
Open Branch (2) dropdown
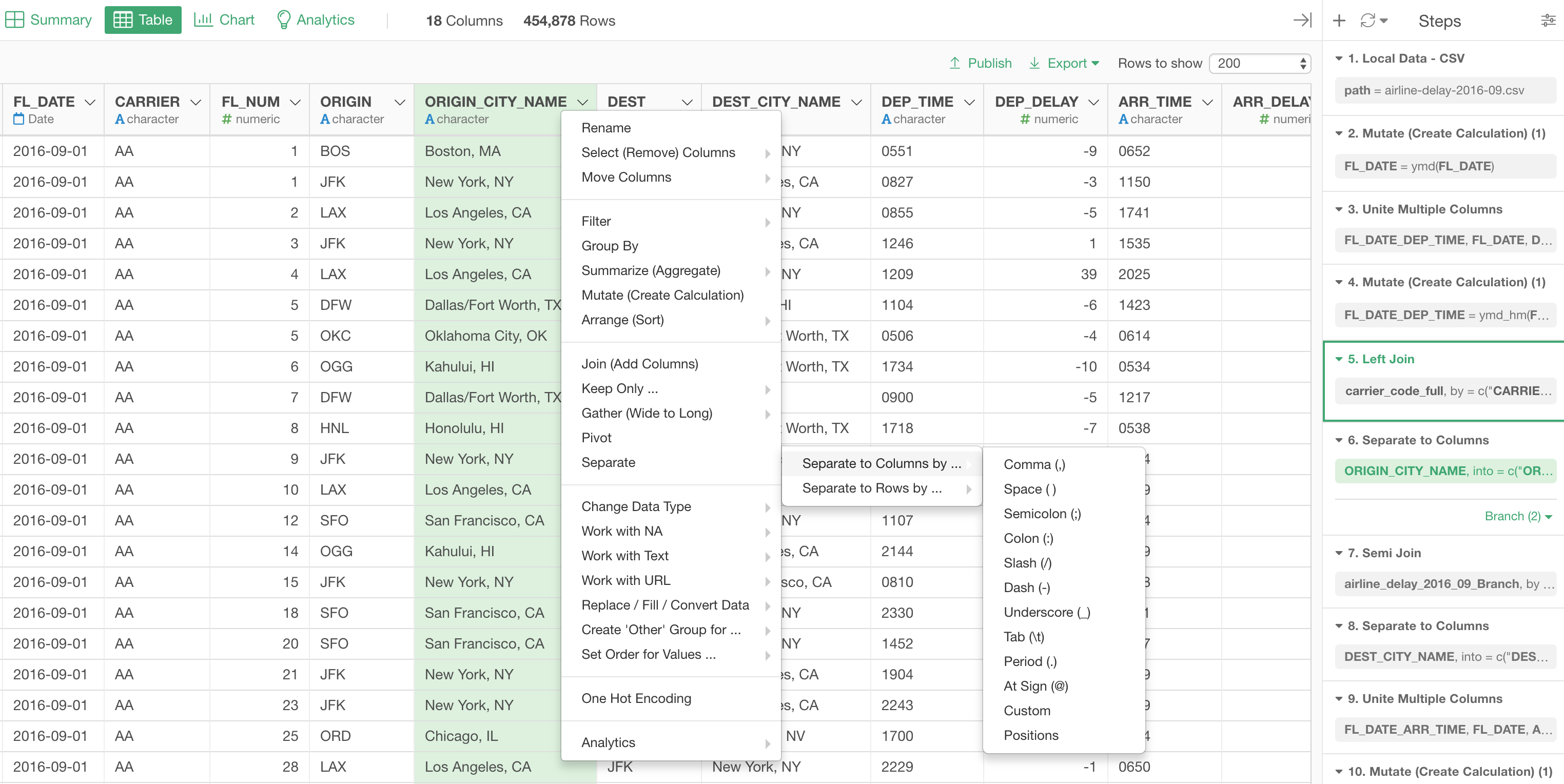point(1518,516)
